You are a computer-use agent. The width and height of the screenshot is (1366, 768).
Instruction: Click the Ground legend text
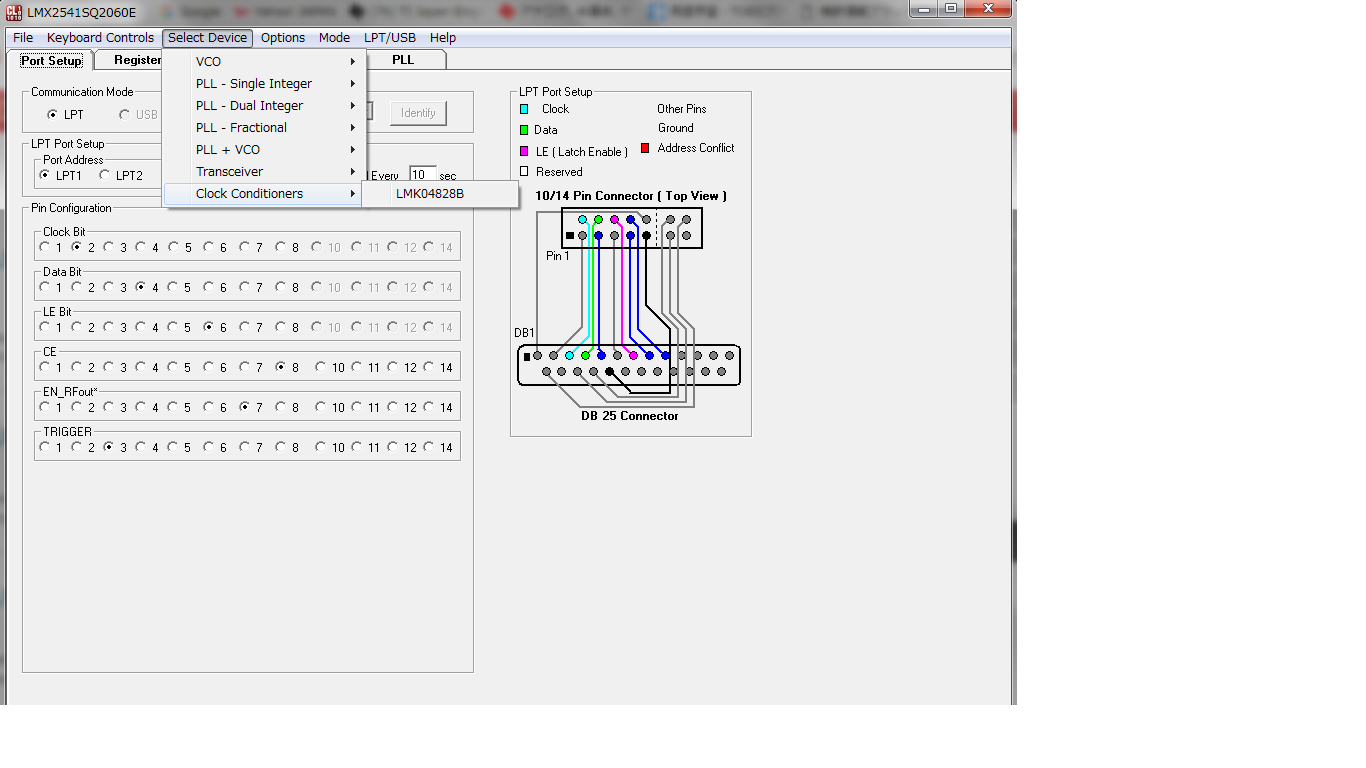coord(676,128)
